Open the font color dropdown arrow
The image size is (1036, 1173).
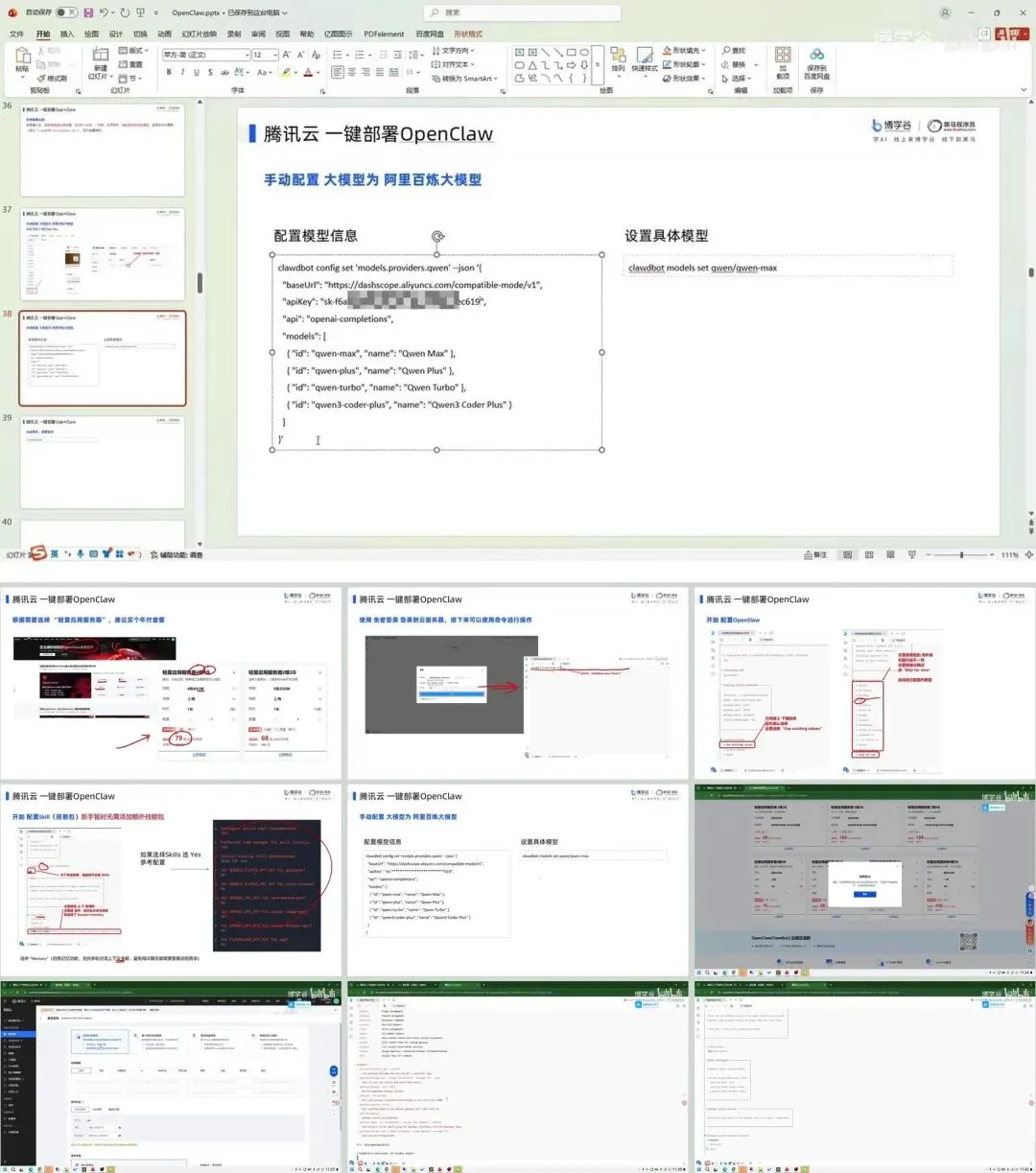pyautogui.click(x=318, y=72)
